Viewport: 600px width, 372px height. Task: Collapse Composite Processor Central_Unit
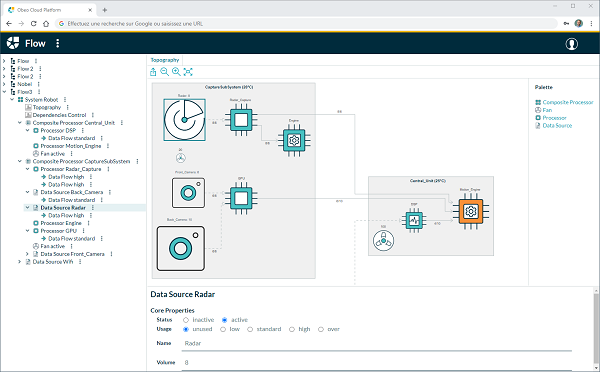pyautogui.click(x=20, y=123)
